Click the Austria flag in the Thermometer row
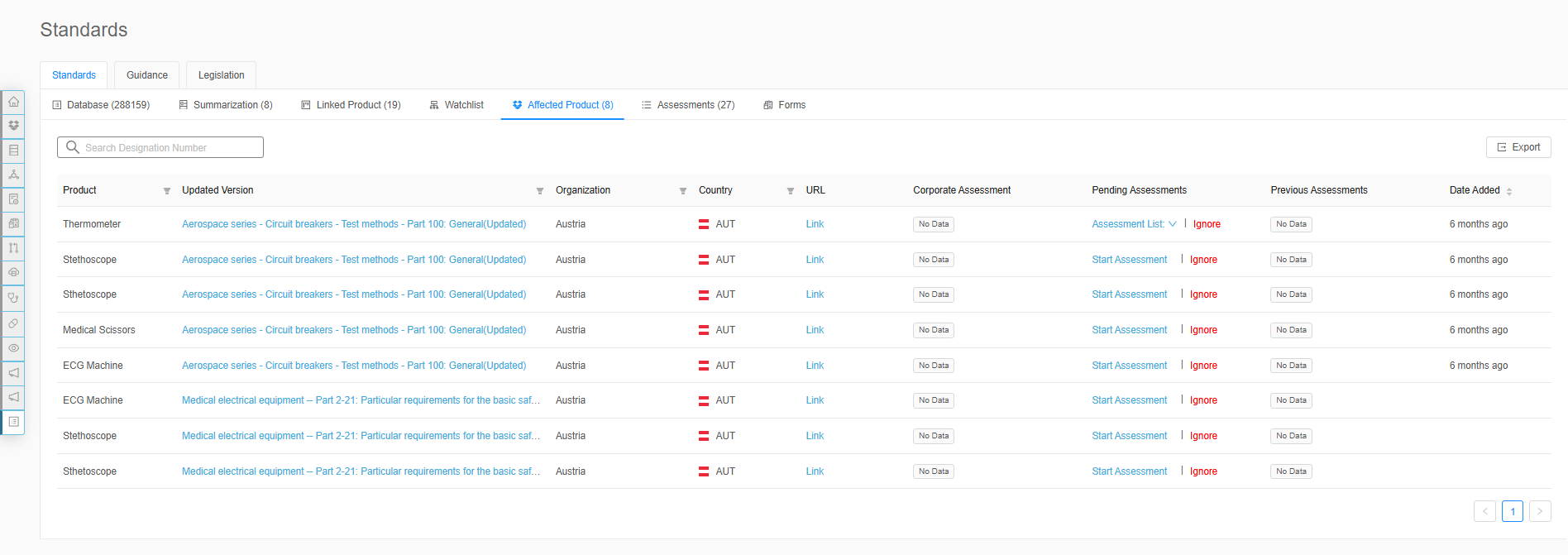1568x555 pixels. [x=704, y=224]
